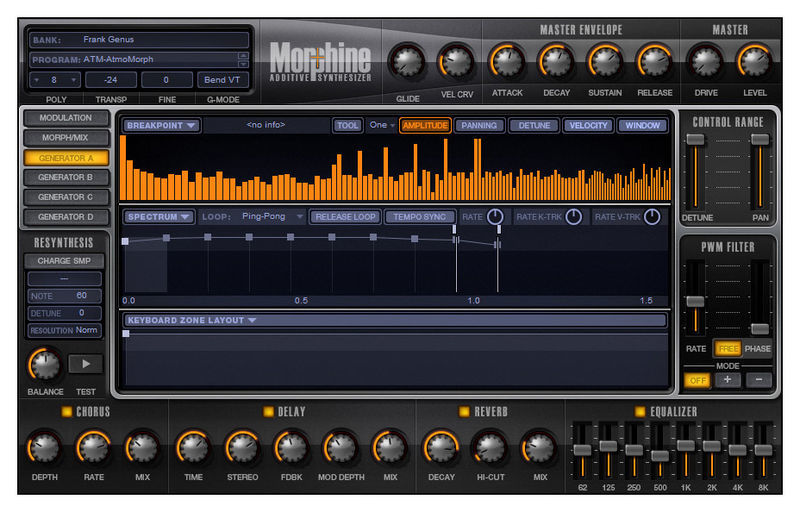This screenshot has height=512, width=800.
Task: Open the One tool mode dropdown
Action: click(x=382, y=125)
